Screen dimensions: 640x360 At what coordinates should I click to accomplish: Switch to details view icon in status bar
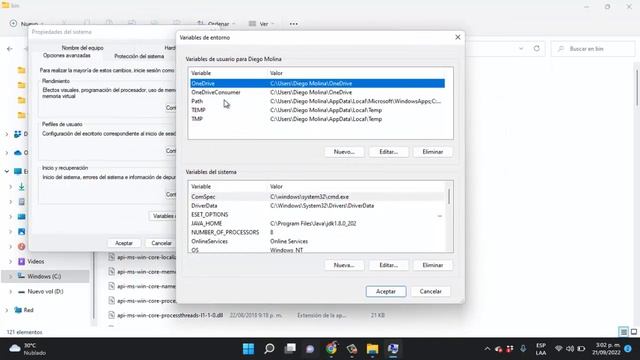pos(623,332)
